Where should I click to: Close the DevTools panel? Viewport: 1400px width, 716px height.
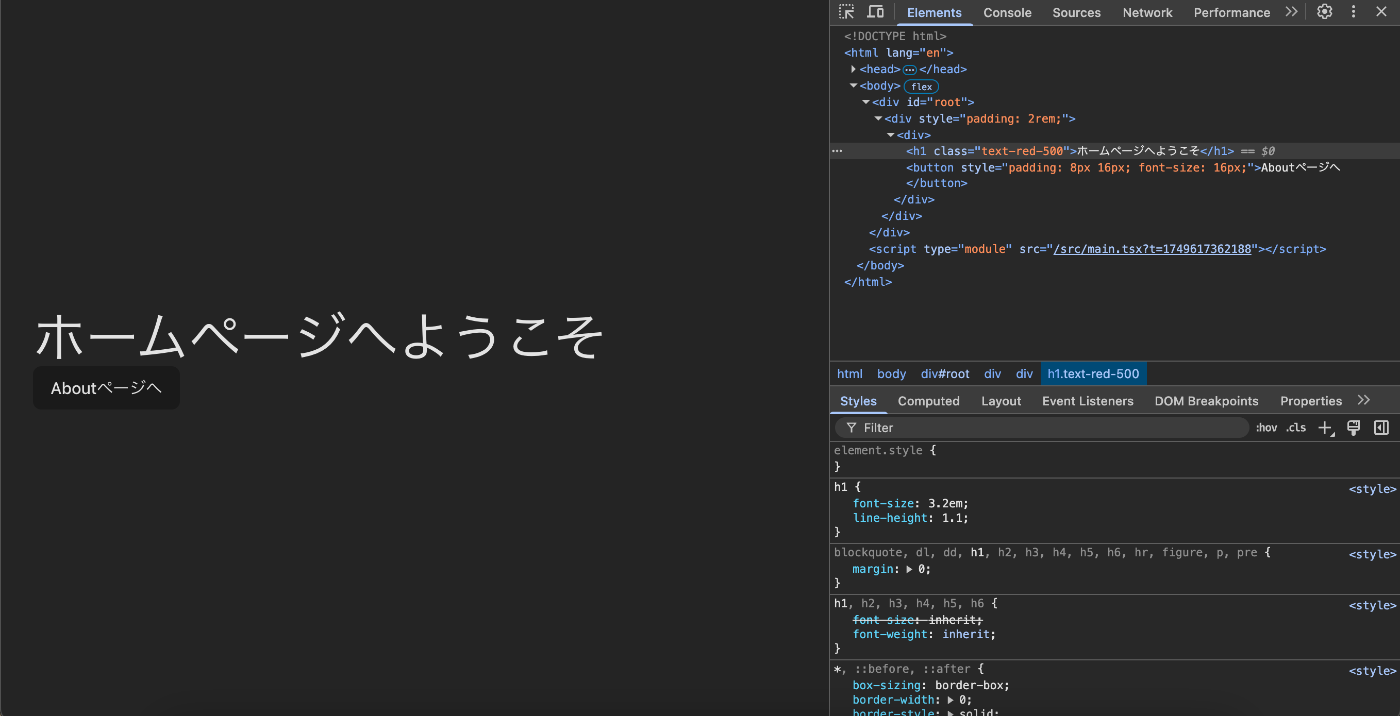click(x=1382, y=12)
